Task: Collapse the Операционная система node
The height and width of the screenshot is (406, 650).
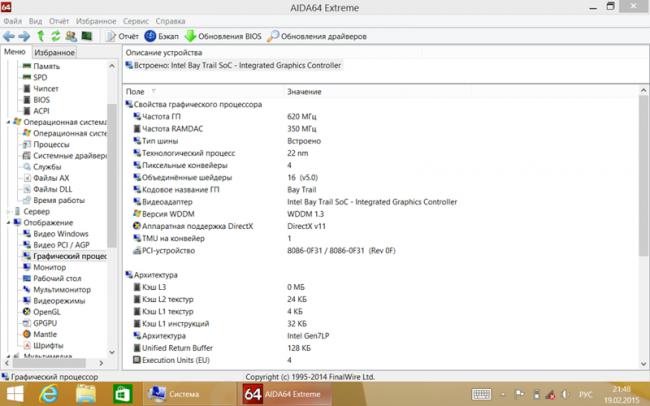Action: click(8, 122)
